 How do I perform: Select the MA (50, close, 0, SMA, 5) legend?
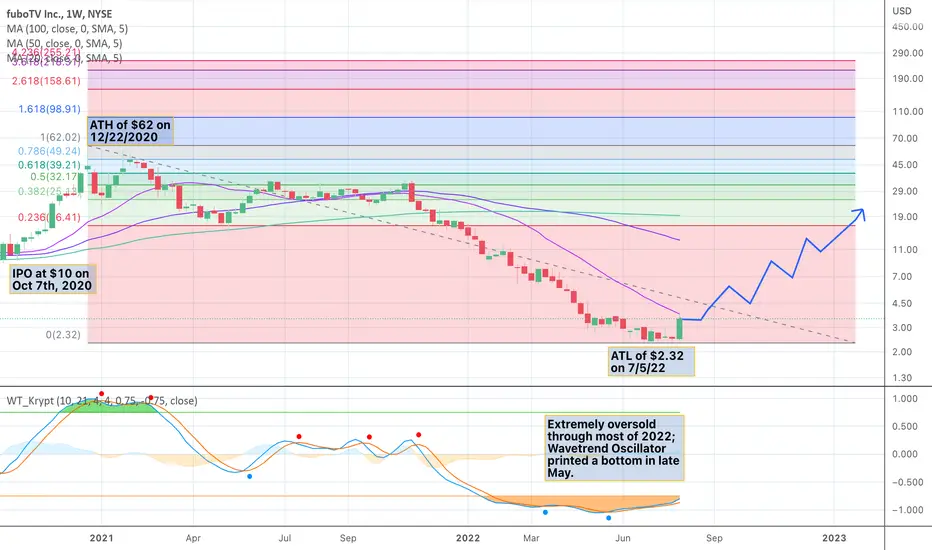64,43
